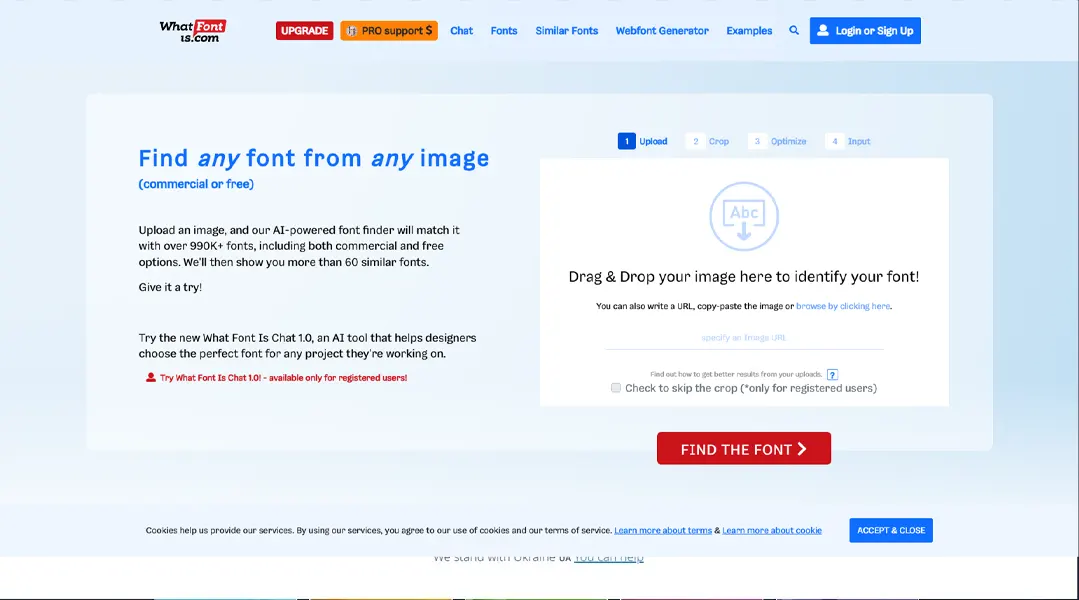Click 'Drag & Drop your image here' heading
Screen dimensions: 1079x600
(x=744, y=277)
